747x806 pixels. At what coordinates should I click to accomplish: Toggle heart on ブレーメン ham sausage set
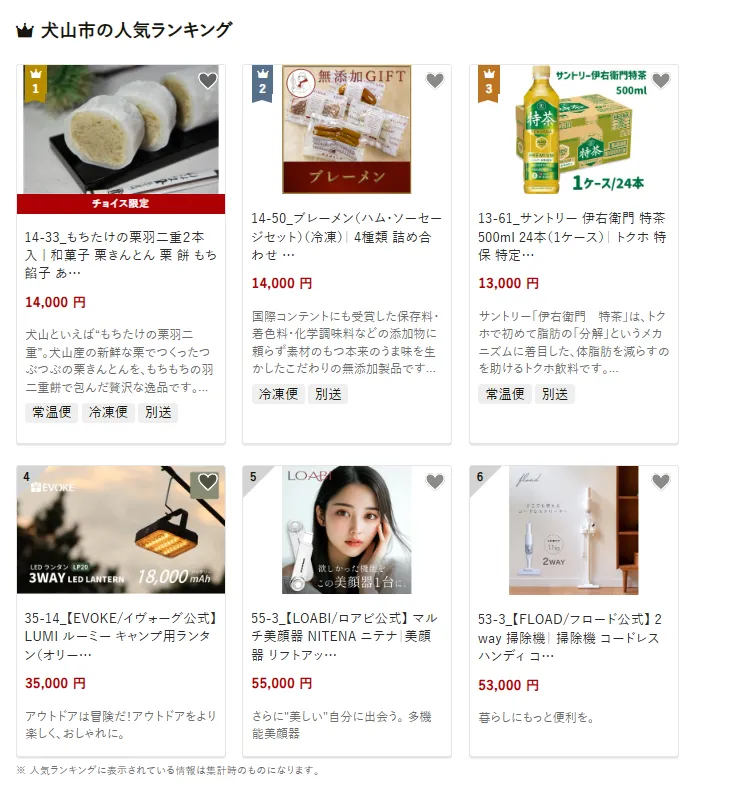coord(434,81)
